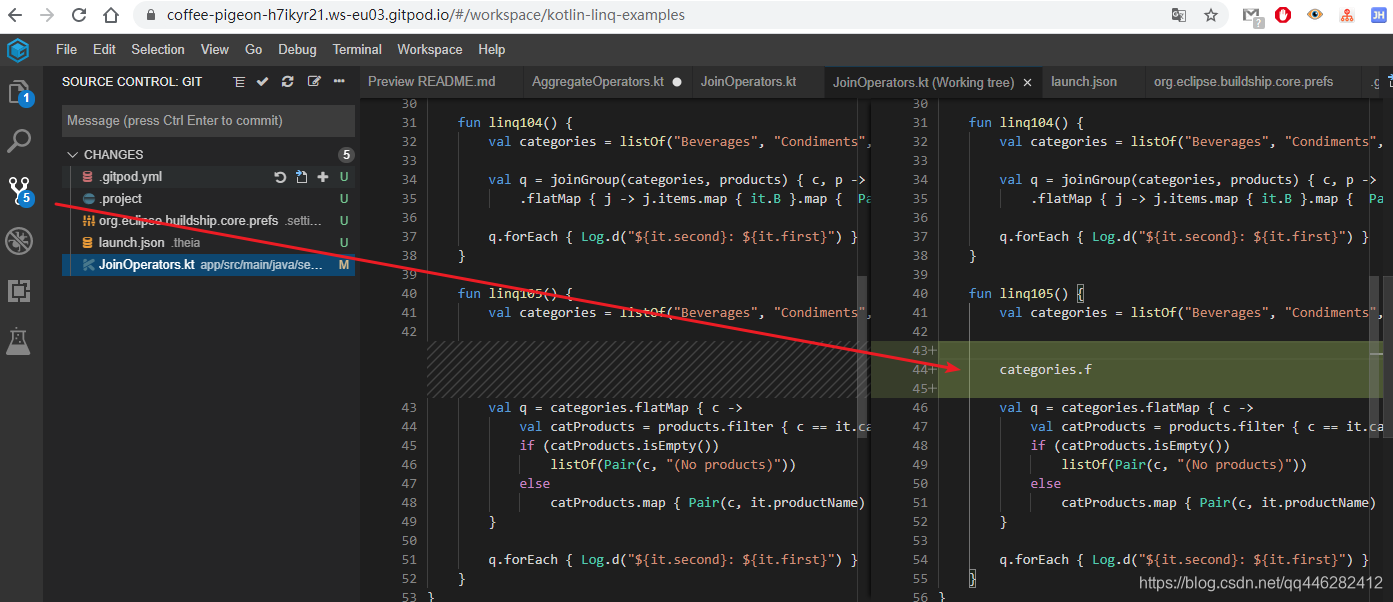Bookmark this page with star icon
The width and height of the screenshot is (1393, 602).
point(1210,15)
